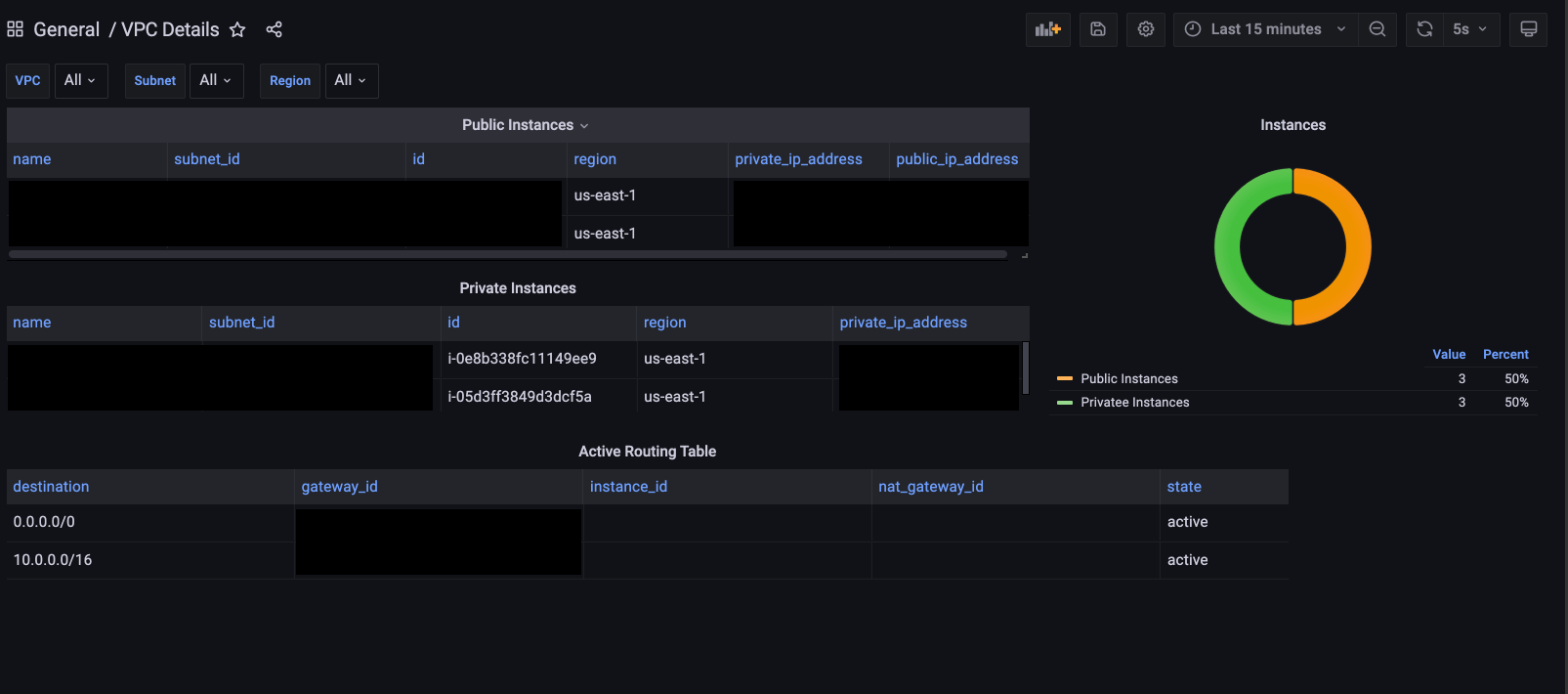
Task: Refresh the dashboard
Action: pos(1425,29)
